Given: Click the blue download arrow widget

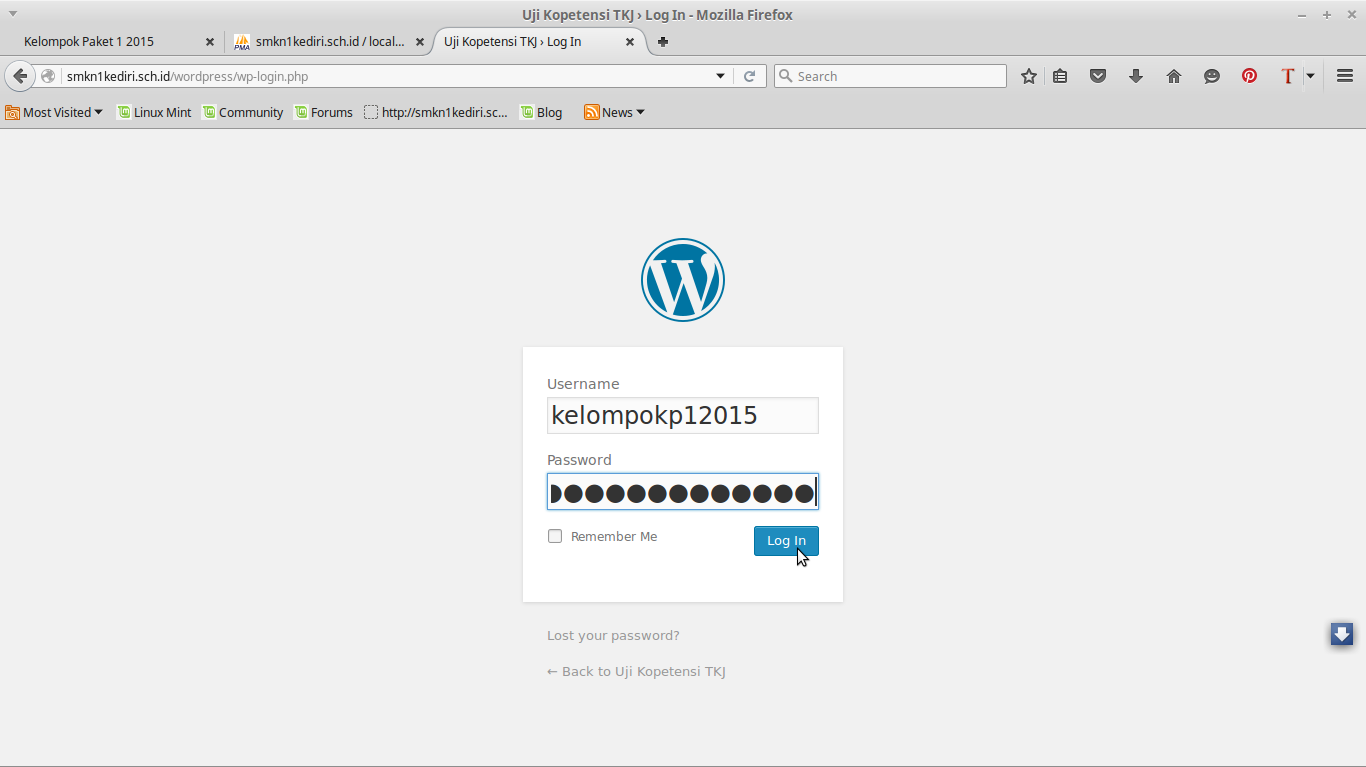Looking at the screenshot, I should (1342, 634).
